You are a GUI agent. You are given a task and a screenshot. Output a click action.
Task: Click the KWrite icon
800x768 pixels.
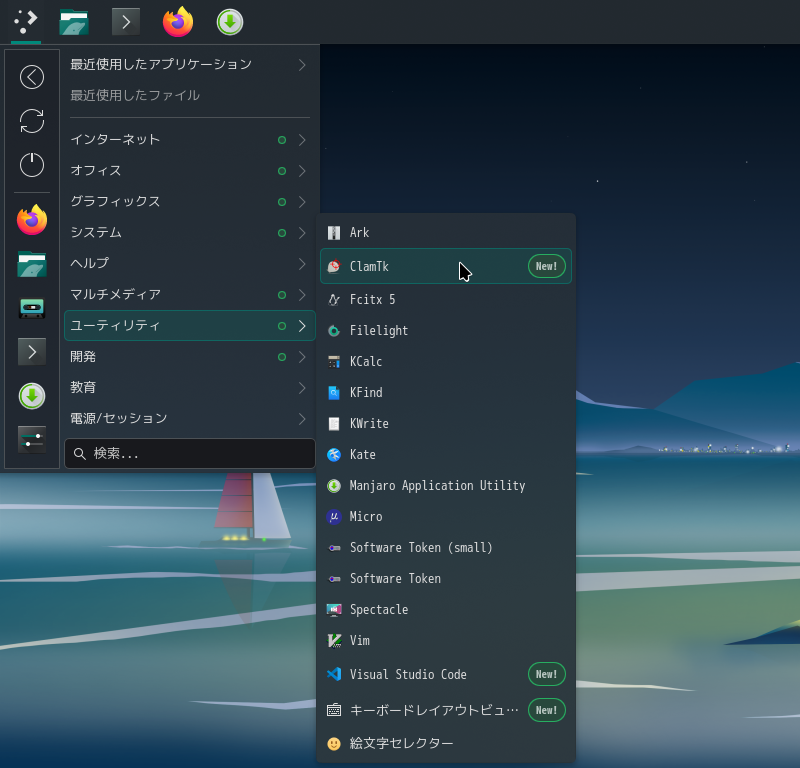coord(334,424)
